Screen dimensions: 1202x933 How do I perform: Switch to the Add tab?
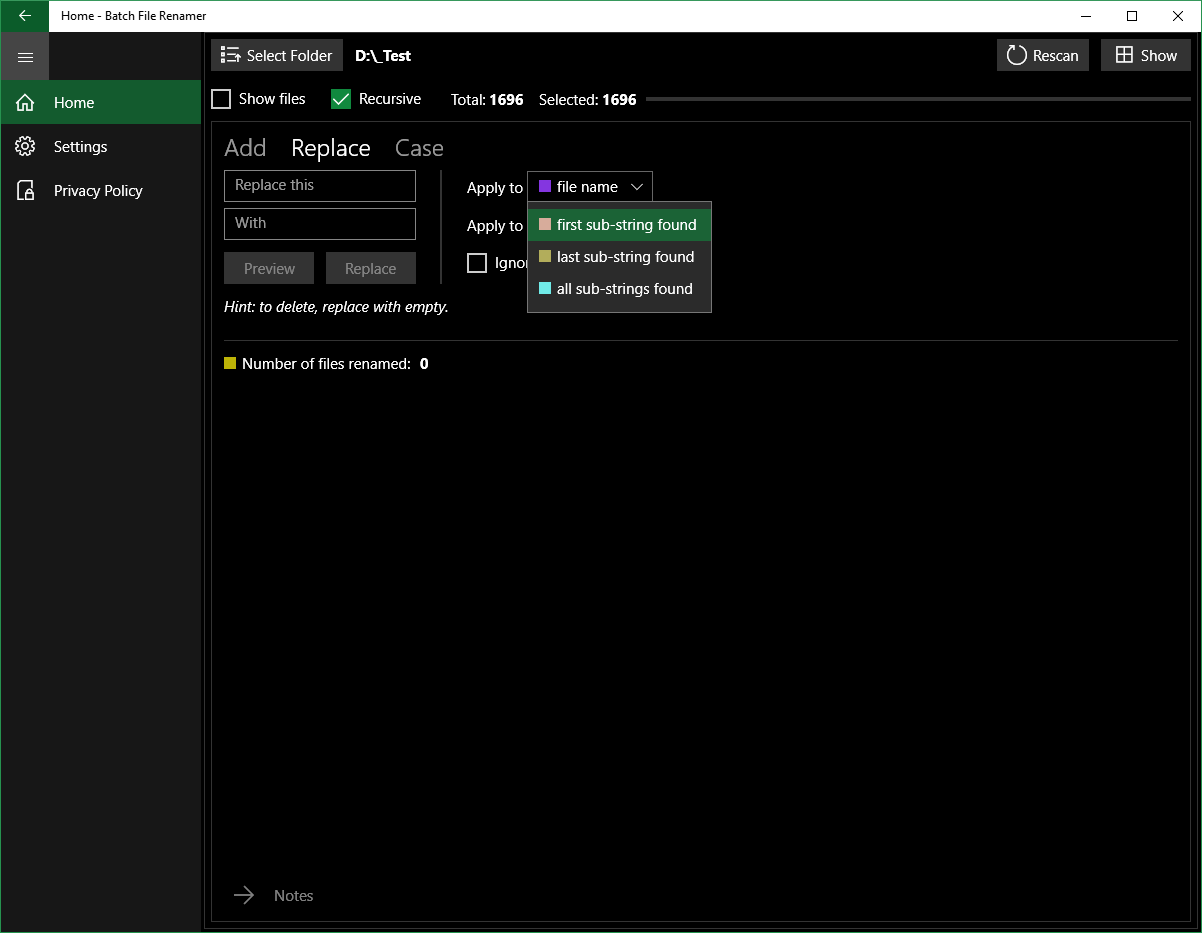(x=245, y=148)
